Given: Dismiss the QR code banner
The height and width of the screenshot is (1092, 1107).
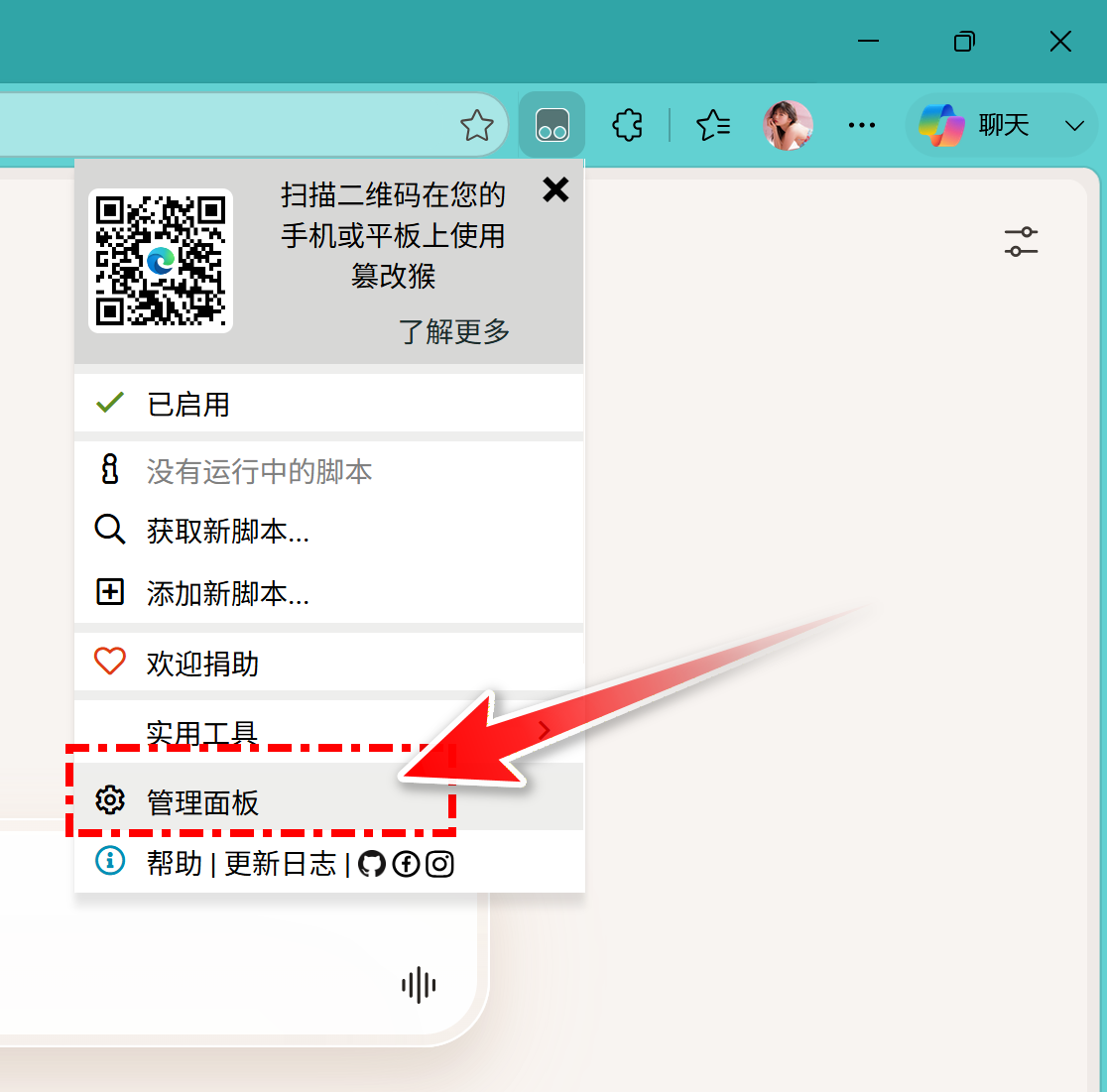Looking at the screenshot, I should (x=555, y=189).
